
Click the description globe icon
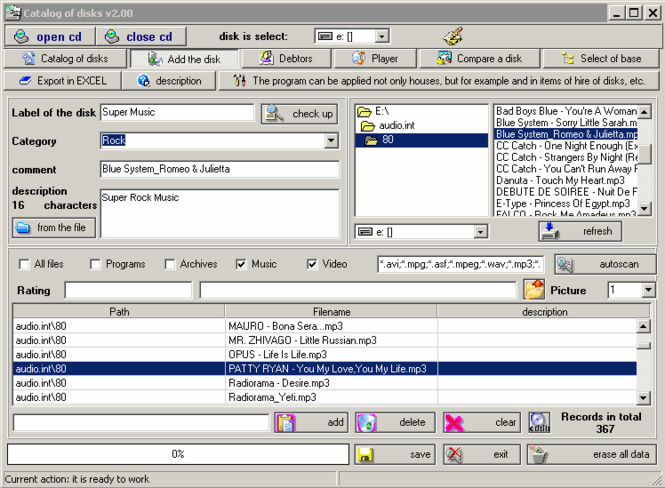click(144, 81)
